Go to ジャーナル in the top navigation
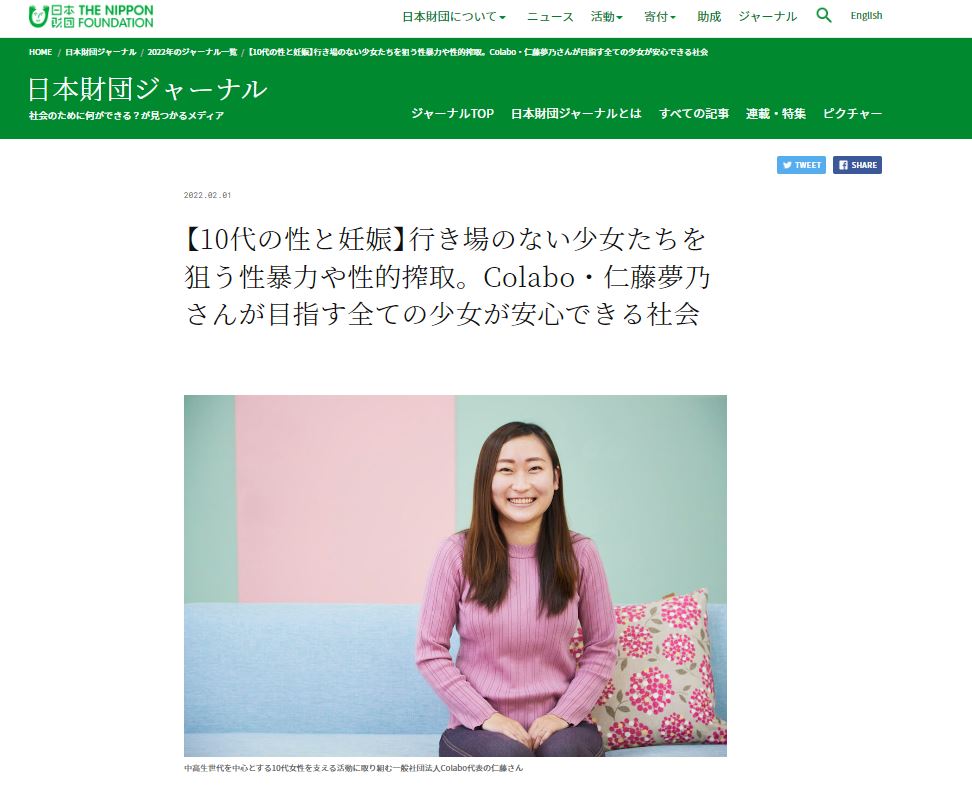This screenshot has width=972, height=795. tap(767, 17)
